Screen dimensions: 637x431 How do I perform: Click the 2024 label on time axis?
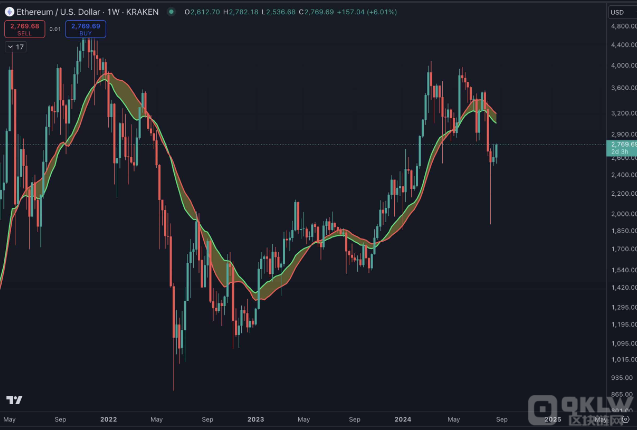tap(404, 421)
